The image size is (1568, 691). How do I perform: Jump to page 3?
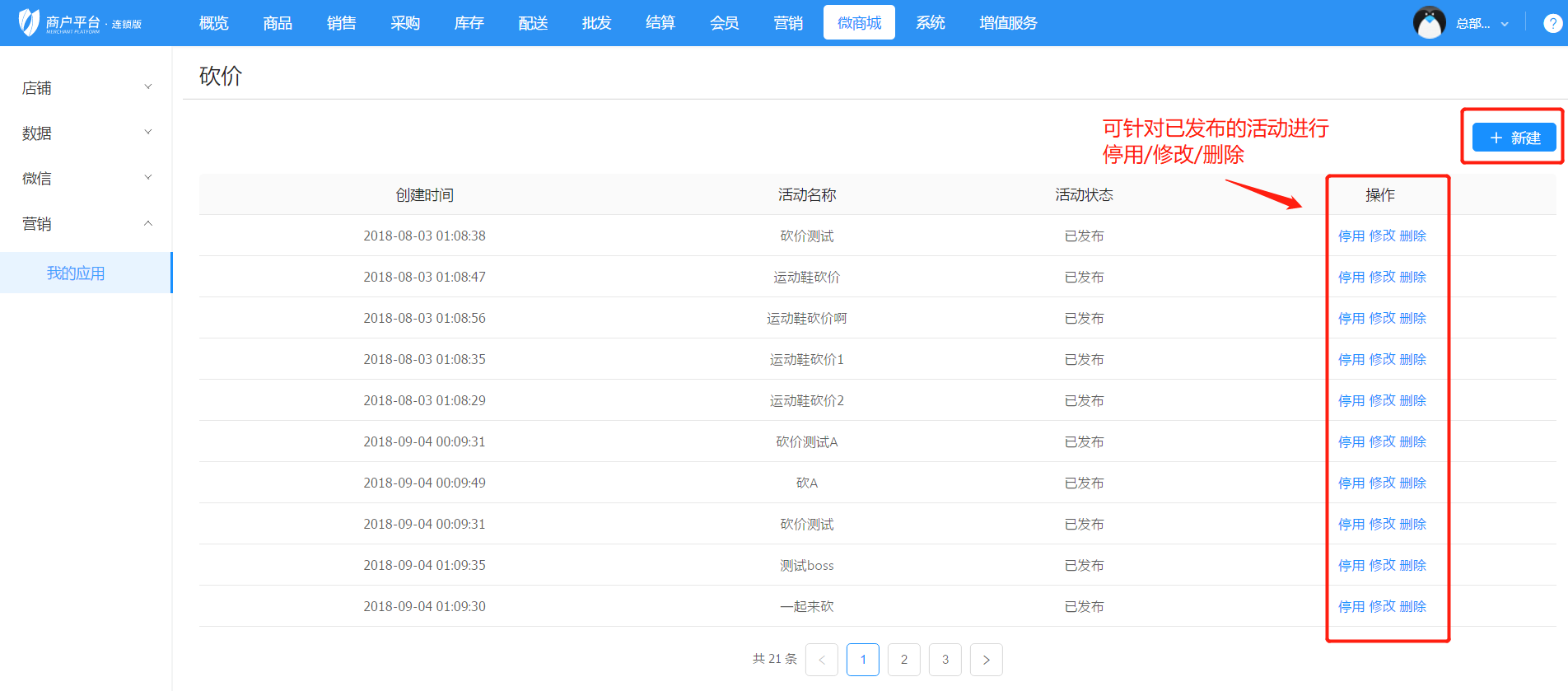pyautogui.click(x=945, y=660)
